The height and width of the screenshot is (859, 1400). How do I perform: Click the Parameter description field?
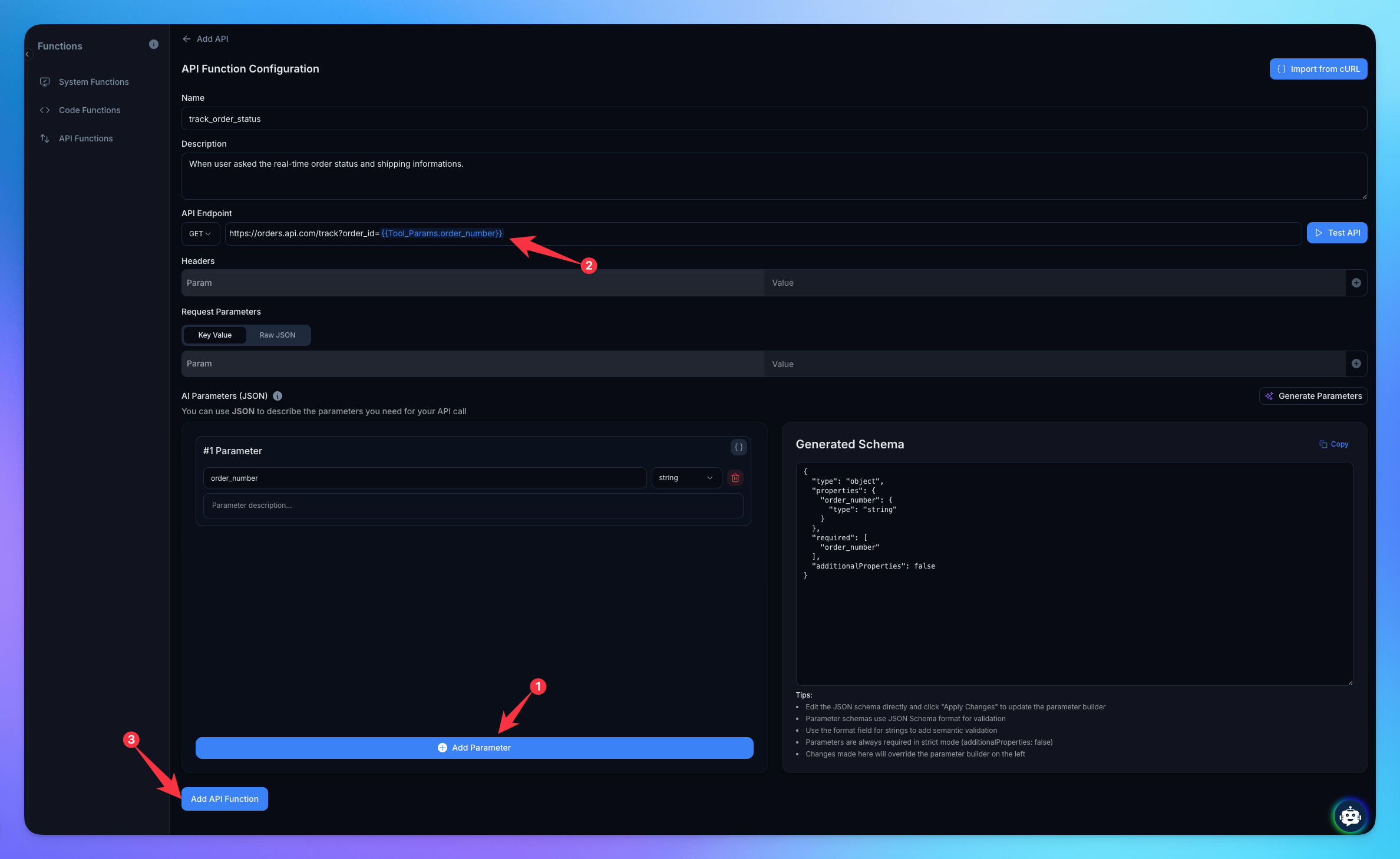click(473, 506)
